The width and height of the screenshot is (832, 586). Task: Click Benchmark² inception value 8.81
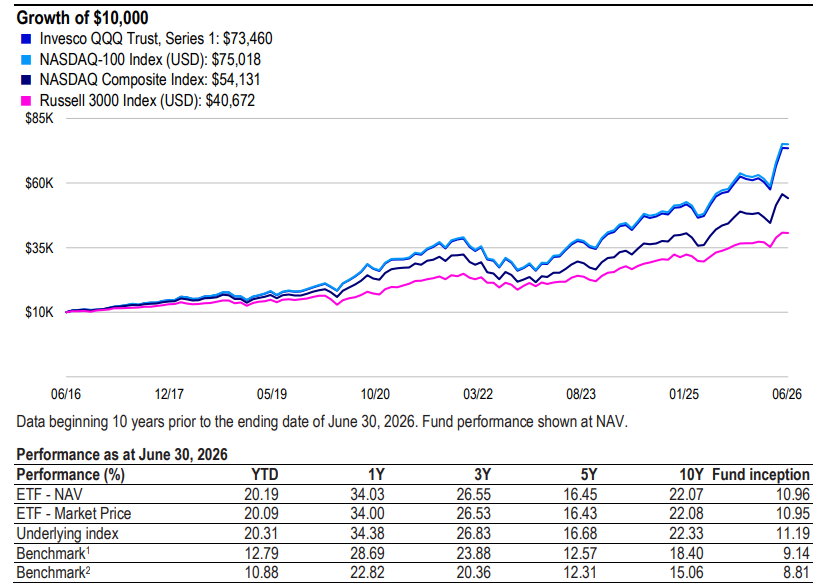point(796,573)
